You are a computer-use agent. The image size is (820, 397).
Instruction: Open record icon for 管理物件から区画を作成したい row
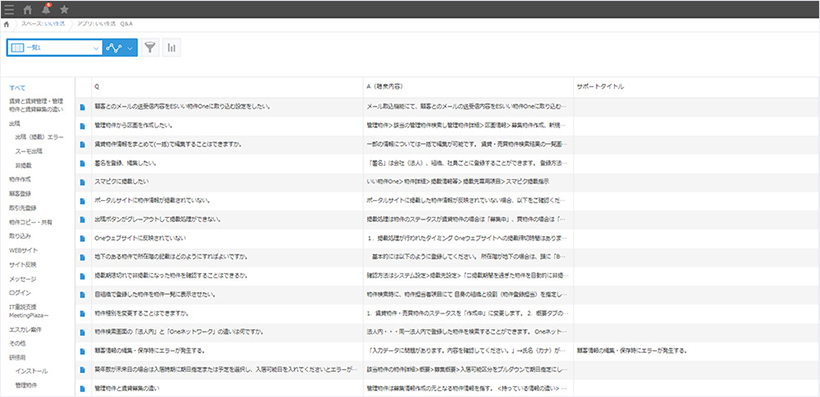click(x=82, y=126)
